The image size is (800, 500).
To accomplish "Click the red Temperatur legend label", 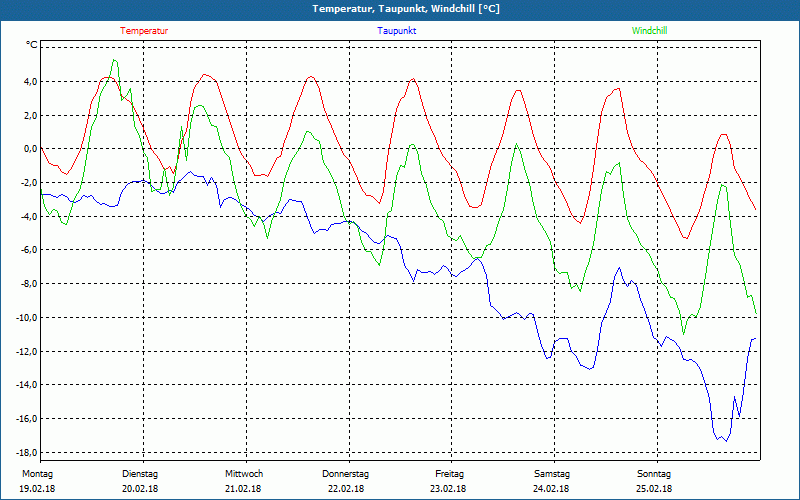I will (x=144, y=31).
